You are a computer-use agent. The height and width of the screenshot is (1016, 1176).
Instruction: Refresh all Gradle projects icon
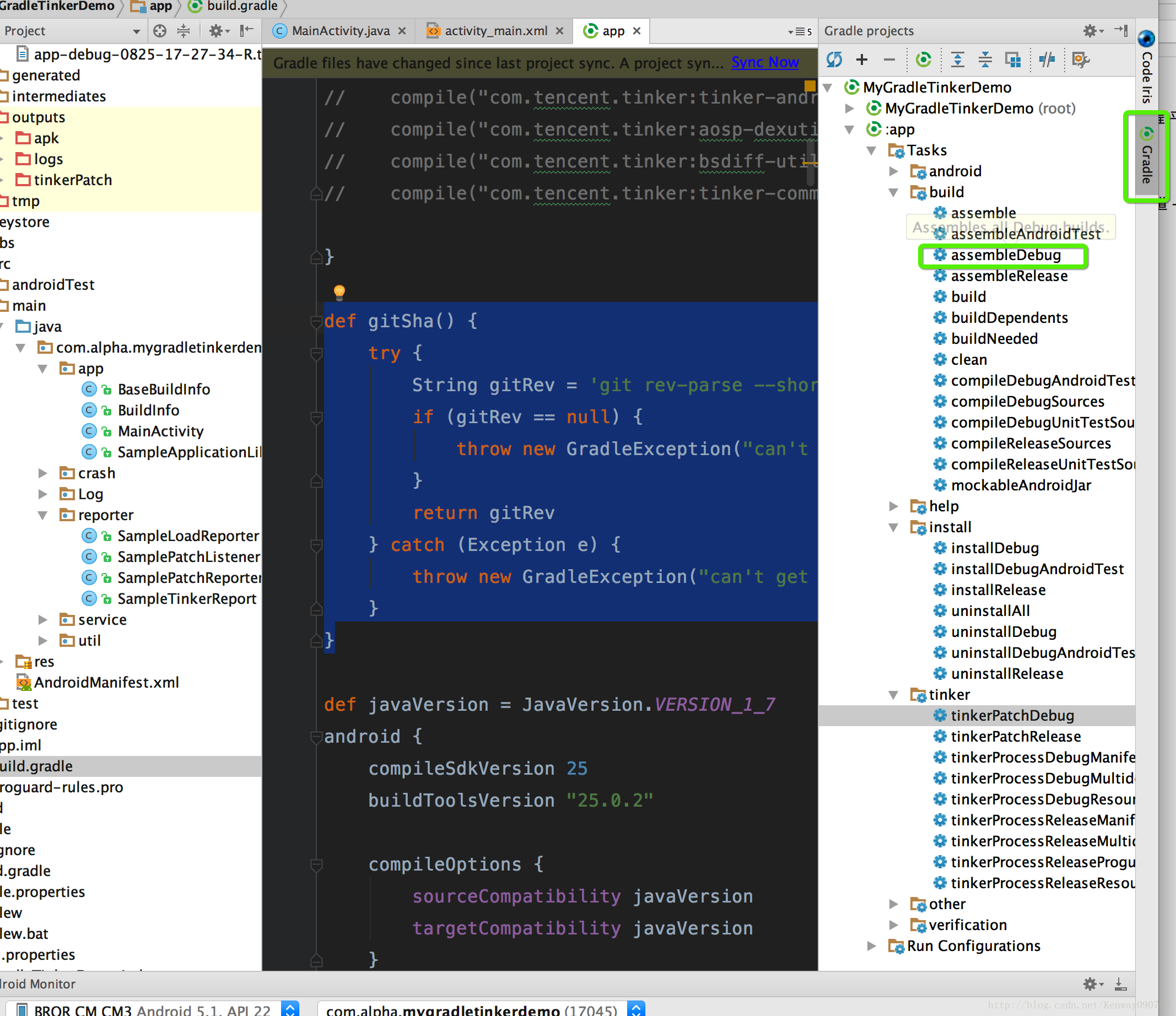[834, 59]
